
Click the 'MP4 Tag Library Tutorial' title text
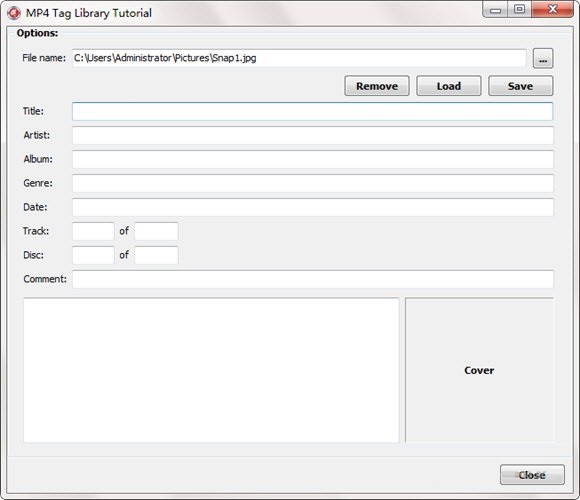[x=89, y=13]
